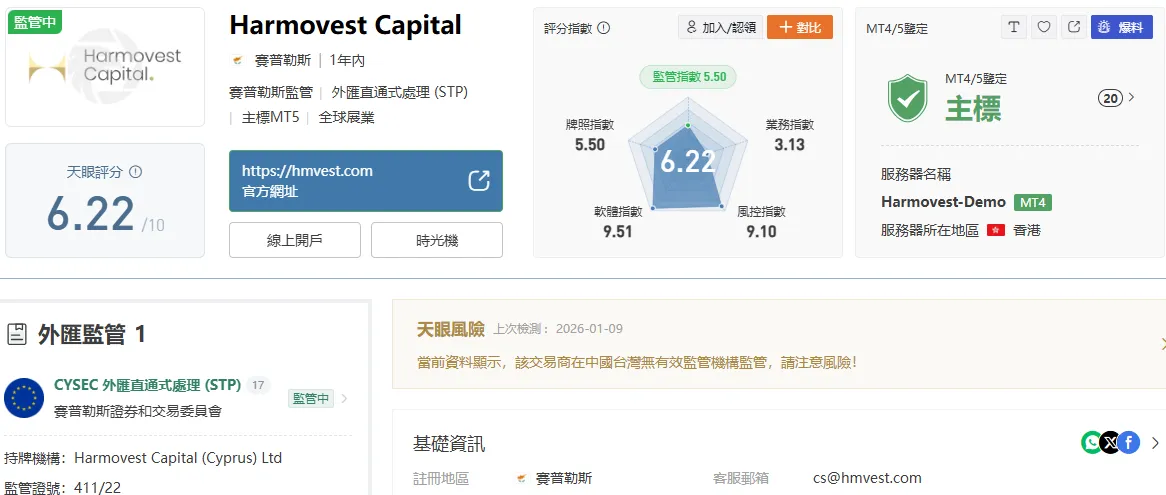Click the Harmovest-Demo server name
Viewport: 1166px width, 495px height.
(943, 202)
